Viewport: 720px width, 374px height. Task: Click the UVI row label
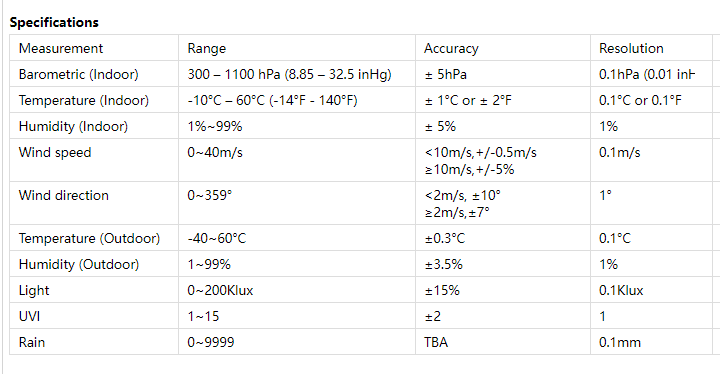(29, 316)
